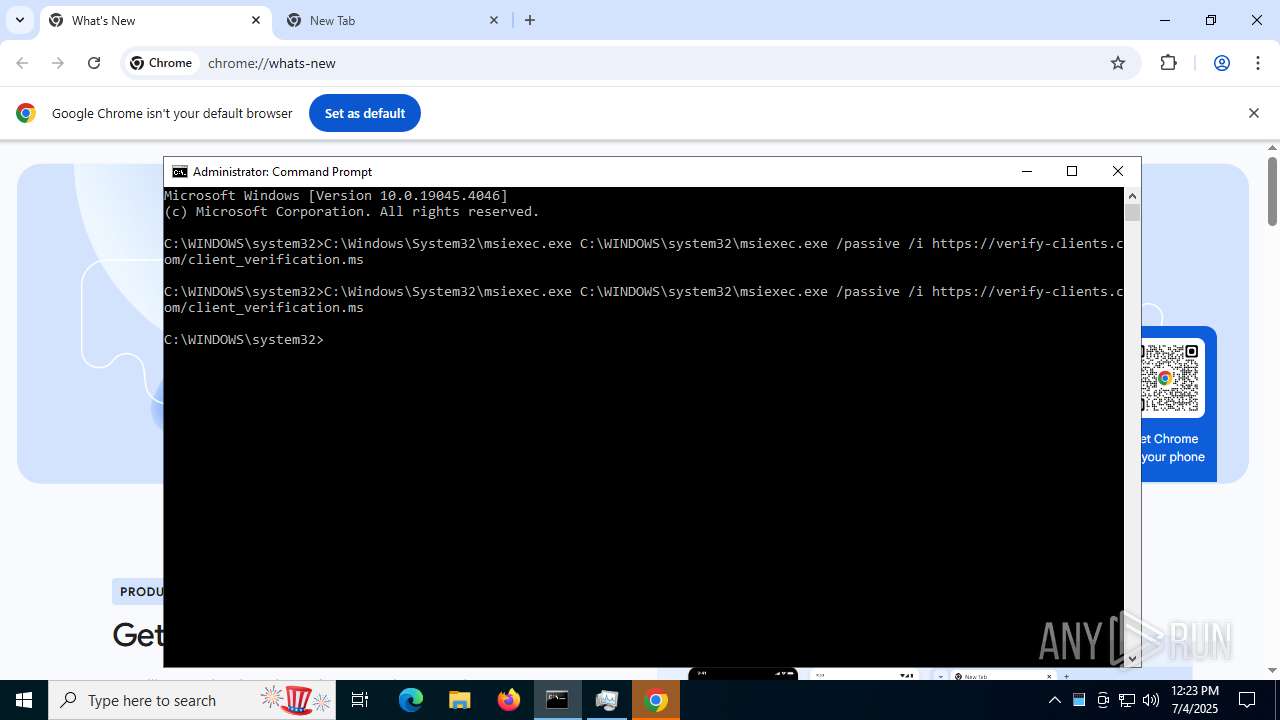The image size is (1280, 720).
Task: Open the Command Prompt system menu icon
Action: point(179,172)
